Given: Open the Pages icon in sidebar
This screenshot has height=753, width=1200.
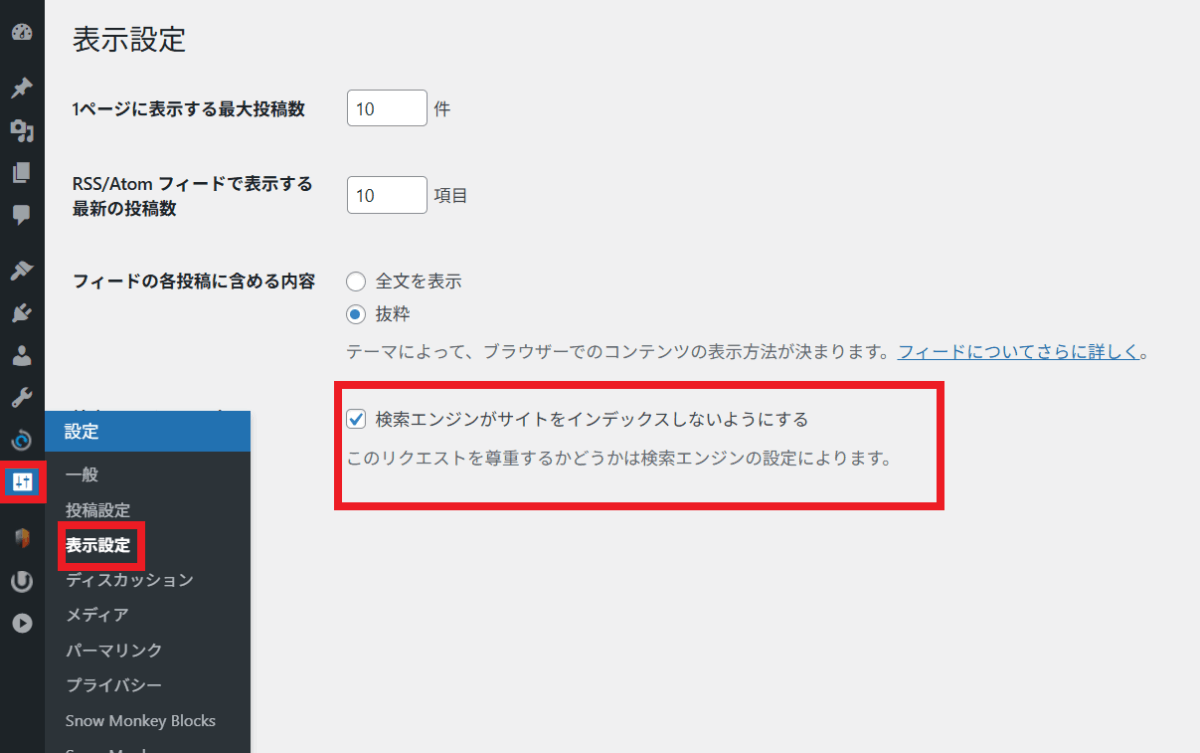Looking at the screenshot, I should [22, 173].
